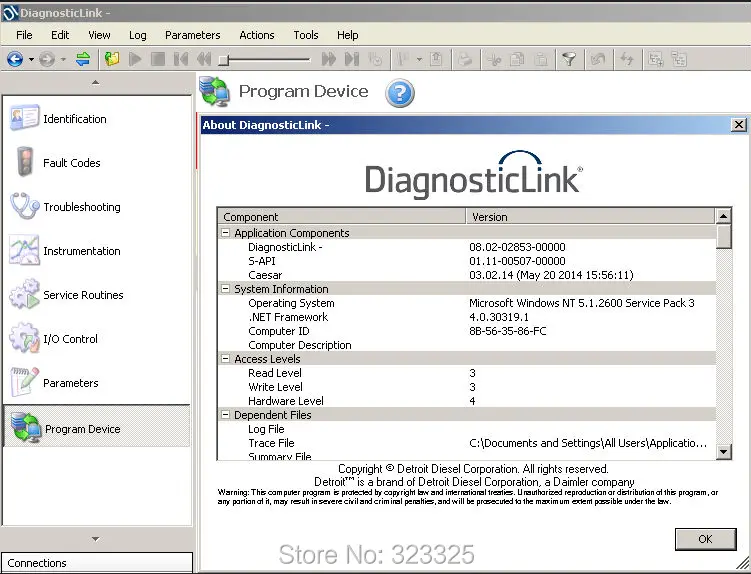Click the open log file folder icon
This screenshot has height=574, width=751.
112,59
